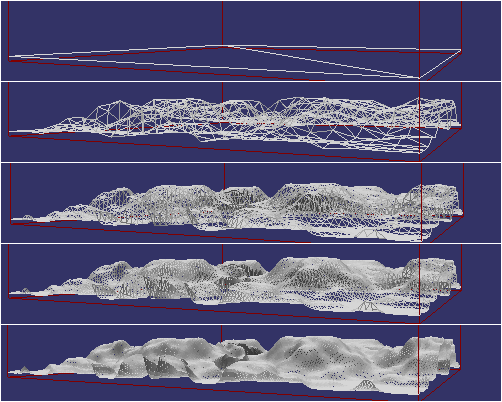Click the apex vertex of the flat two-triangle mesh
This screenshot has width=502, height=402.
coord(227,46)
